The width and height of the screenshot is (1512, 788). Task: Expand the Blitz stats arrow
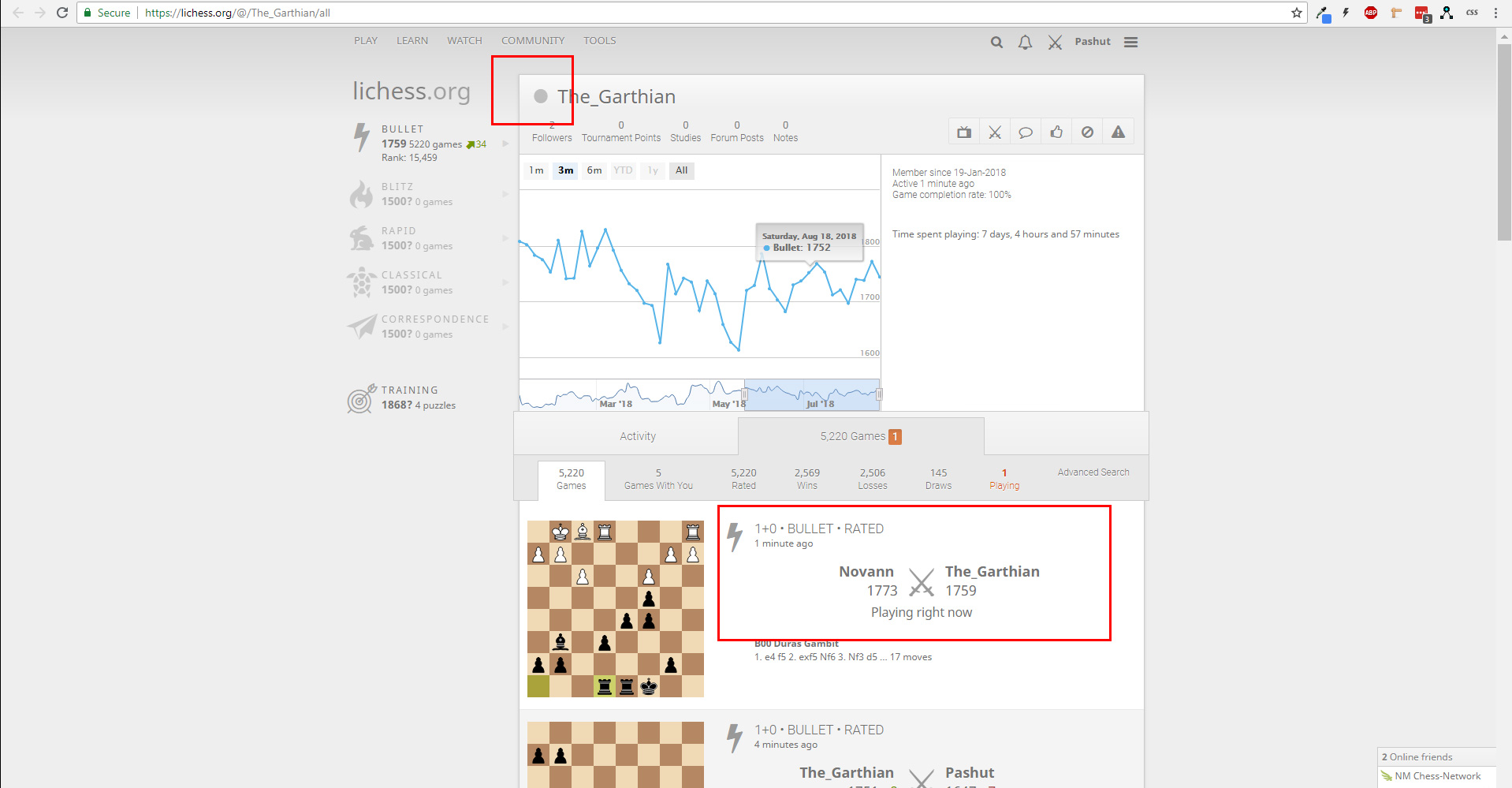pos(505,194)
